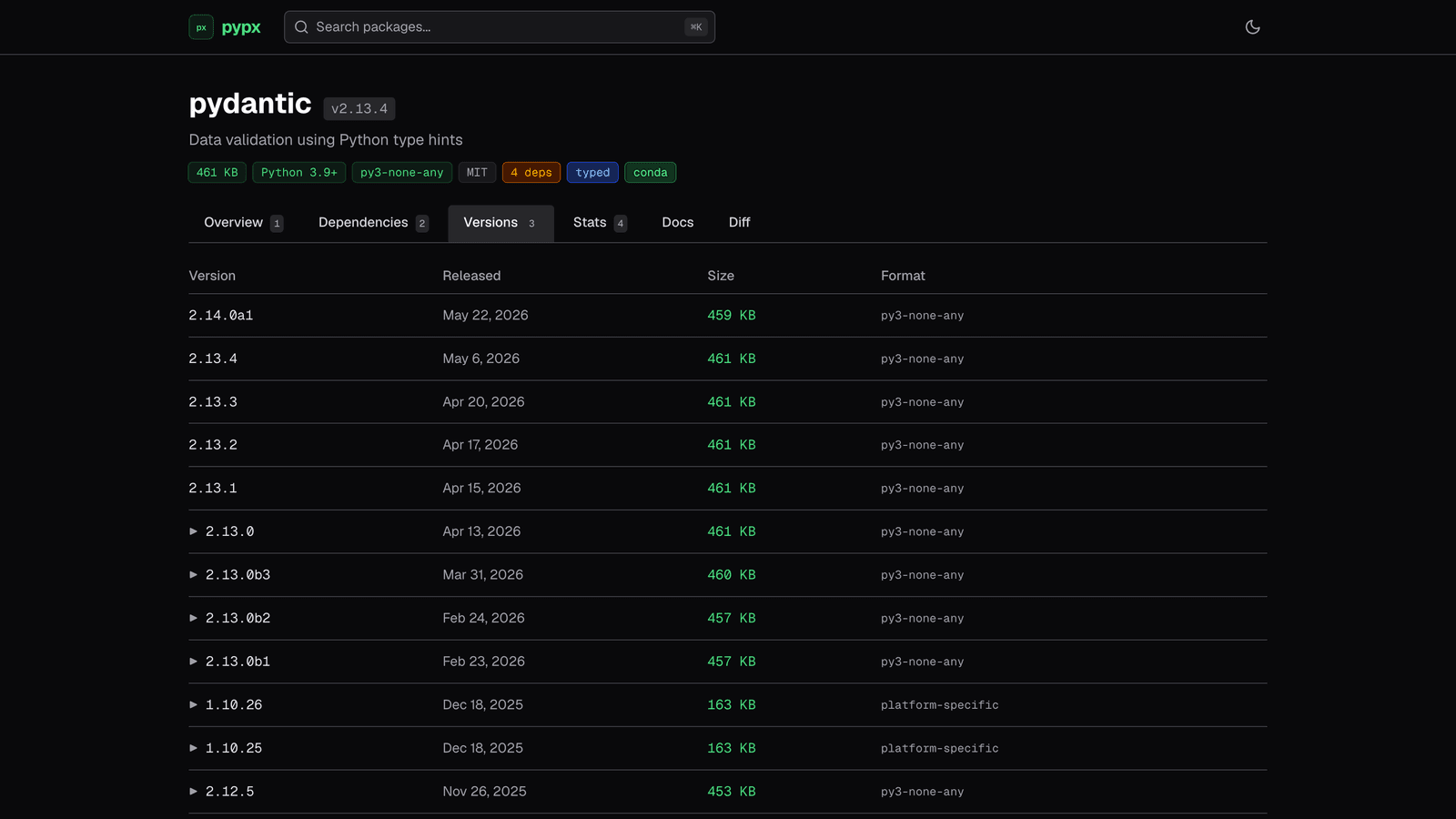Click the 4 deps badge
This screenshot has width=1456, height=819.
pos(531,173)
